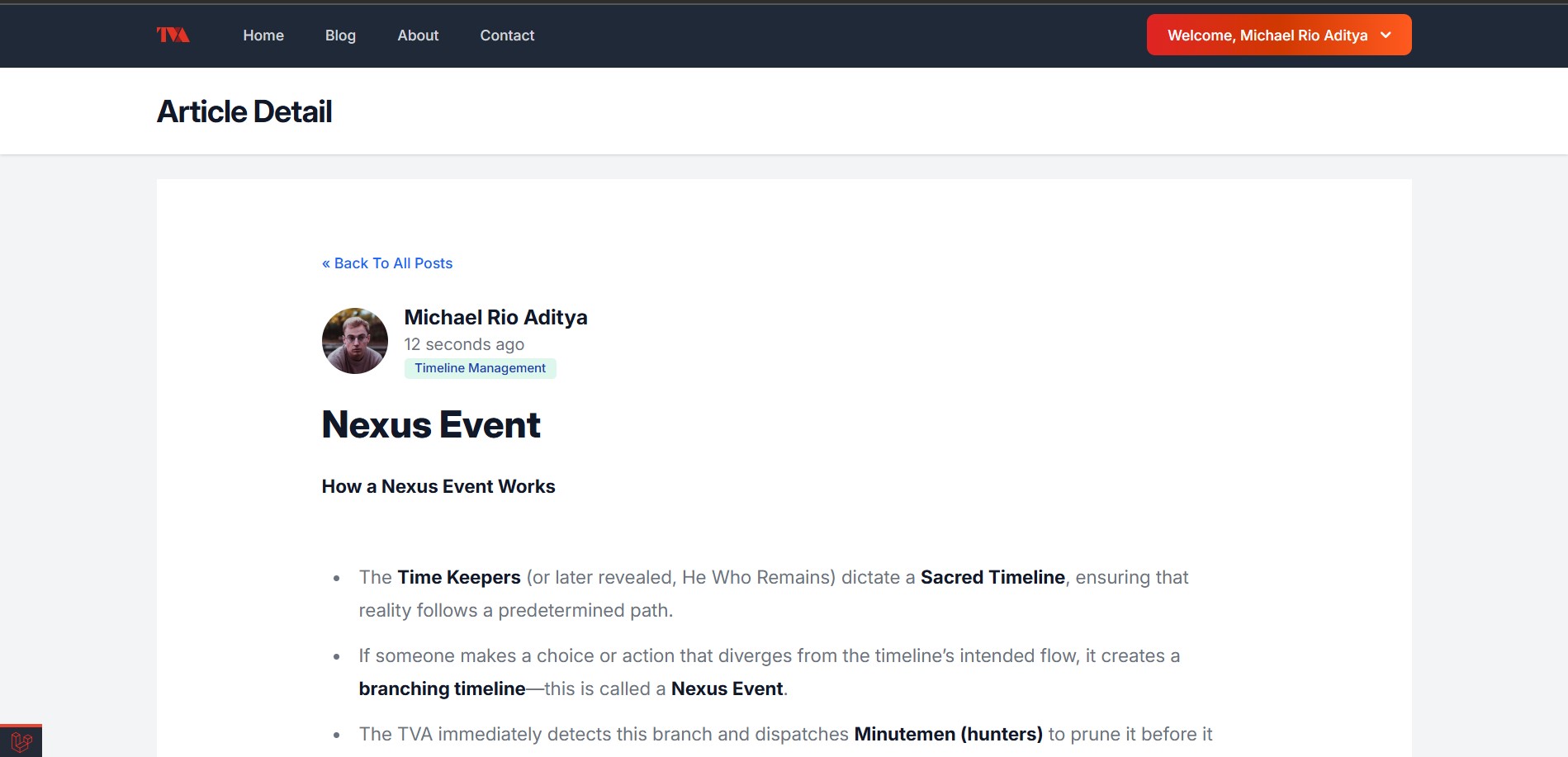
Task: Open the Welcome, Michael Rio Aditya menu
Action: pyautogui.click(x=1278, y=35)
